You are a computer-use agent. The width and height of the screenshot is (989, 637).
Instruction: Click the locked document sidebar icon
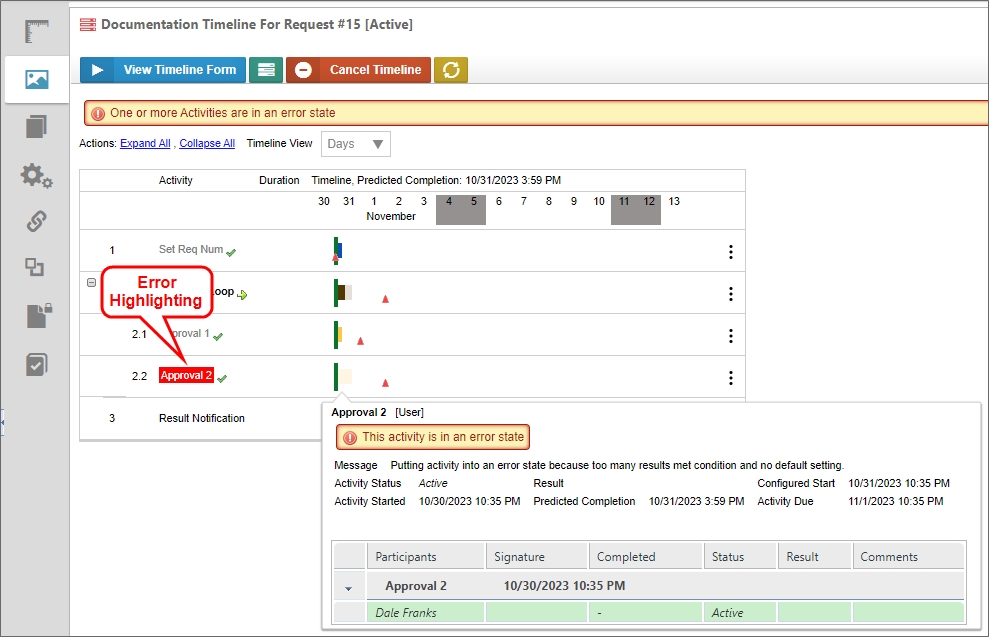(x=37, y=317)
